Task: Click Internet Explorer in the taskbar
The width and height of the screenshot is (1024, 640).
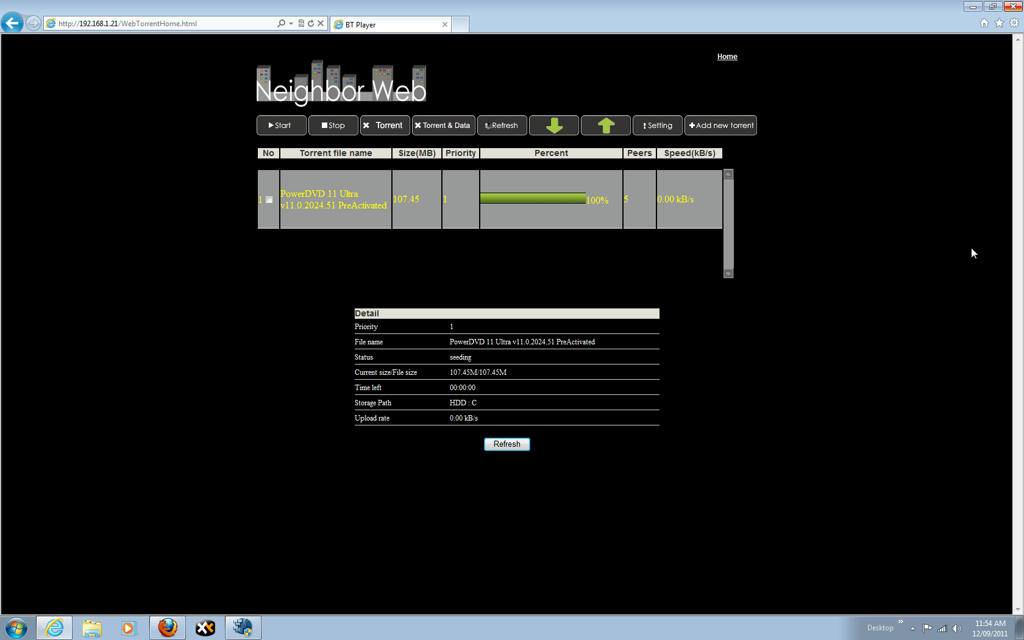Action: pos(54,628)
